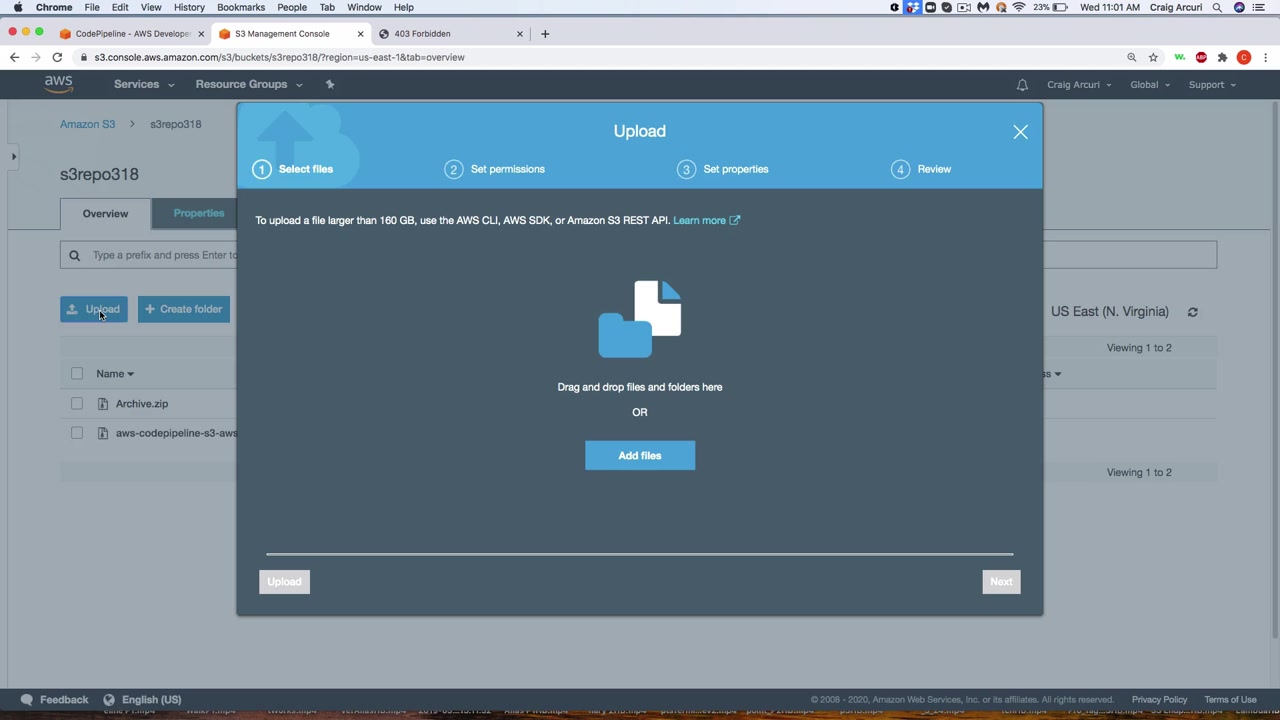Screen dimensions: 1280x720
Task: Close the CodePipeline browser tab
Action: (x=200, y=34)
